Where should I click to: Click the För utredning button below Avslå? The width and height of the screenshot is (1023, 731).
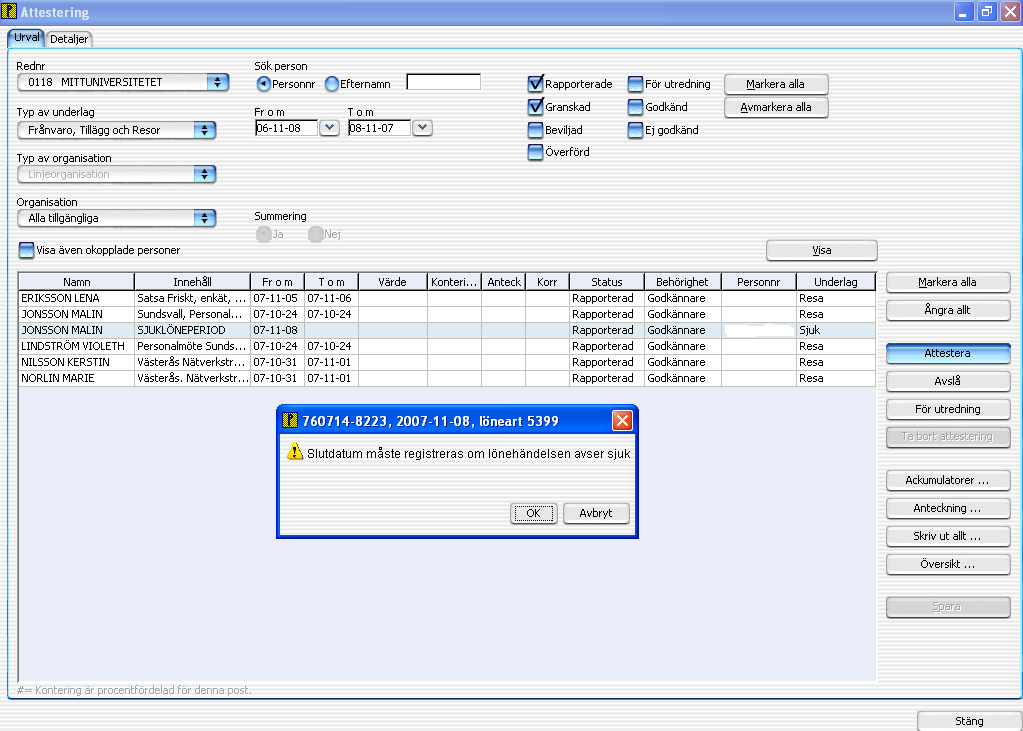coord(947,409)
